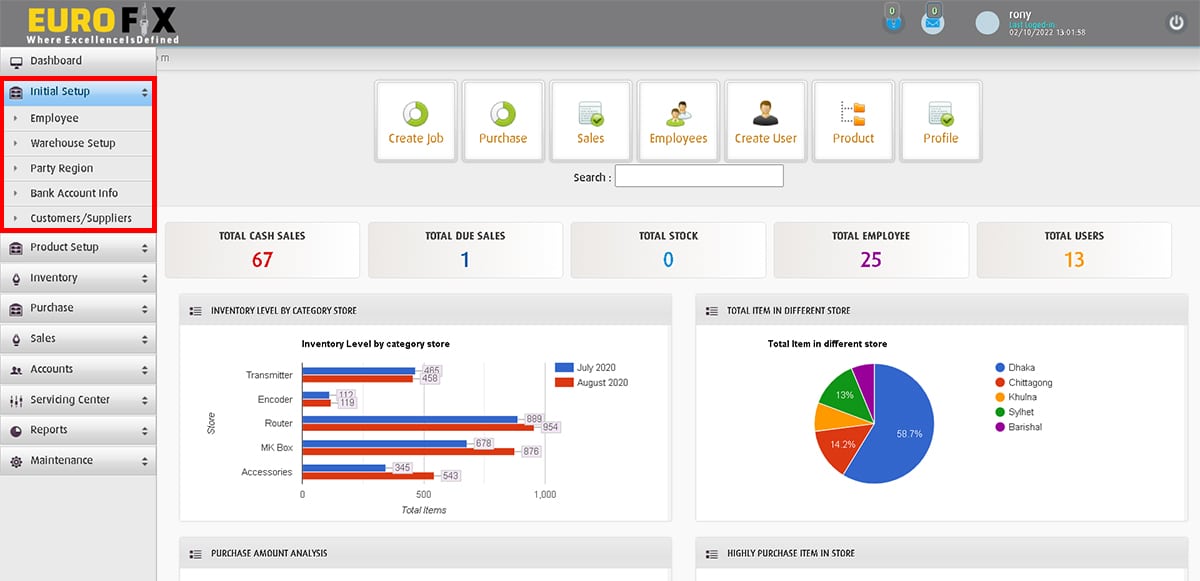Open the Create User shortcut
1200x581 pixels.
point(766,121)
